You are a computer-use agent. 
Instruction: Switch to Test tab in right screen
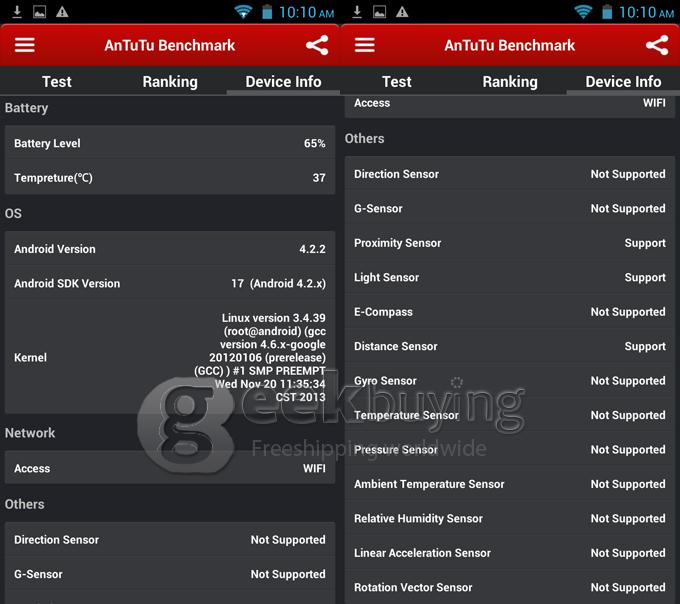pyautogui.click(x=397, y=82)
